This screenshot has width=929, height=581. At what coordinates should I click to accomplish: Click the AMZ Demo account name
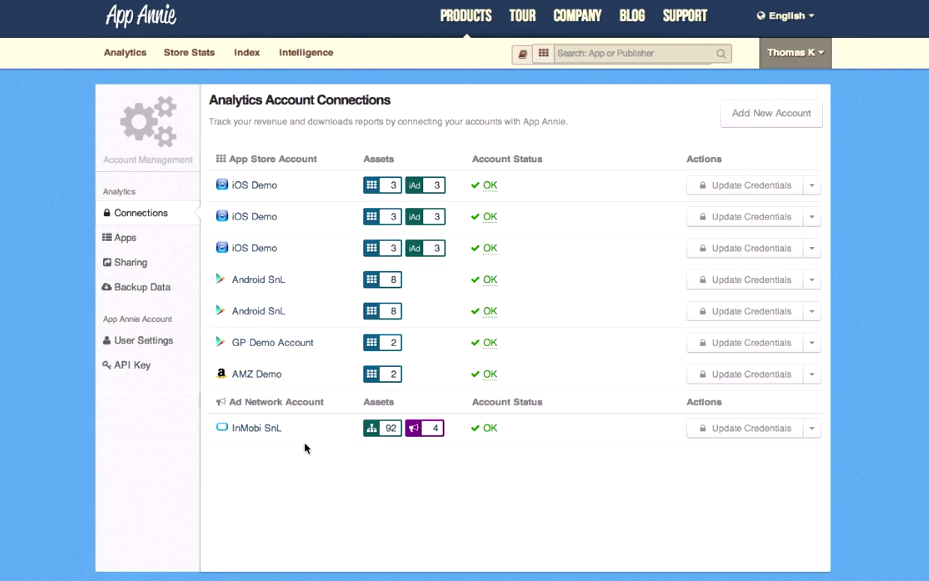(257, 374)
